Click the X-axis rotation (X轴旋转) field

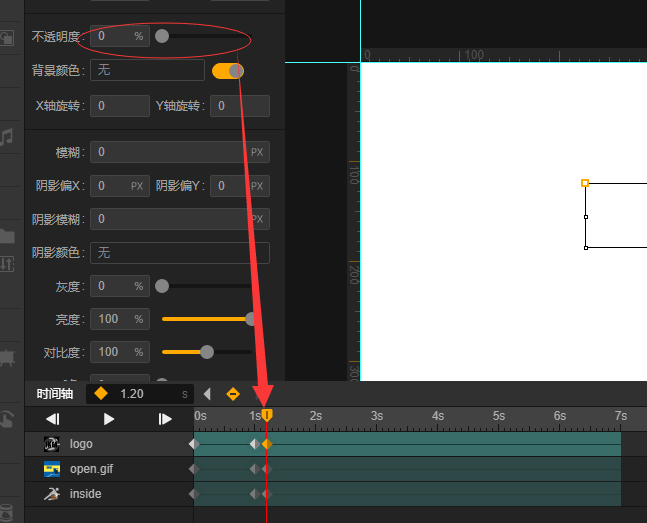(120, 106)
